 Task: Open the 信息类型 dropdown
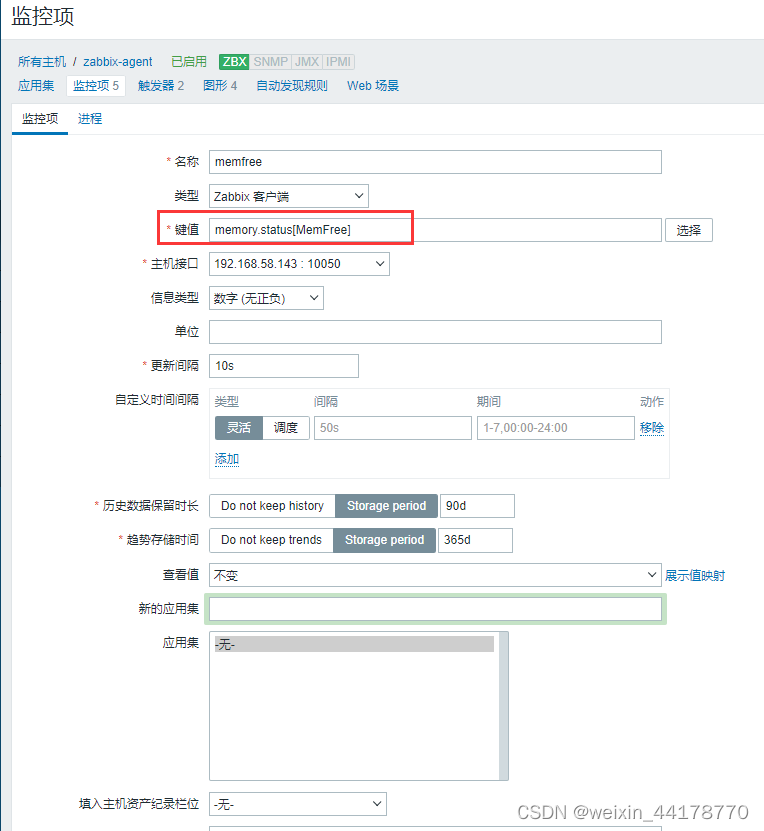click(266, 298)
